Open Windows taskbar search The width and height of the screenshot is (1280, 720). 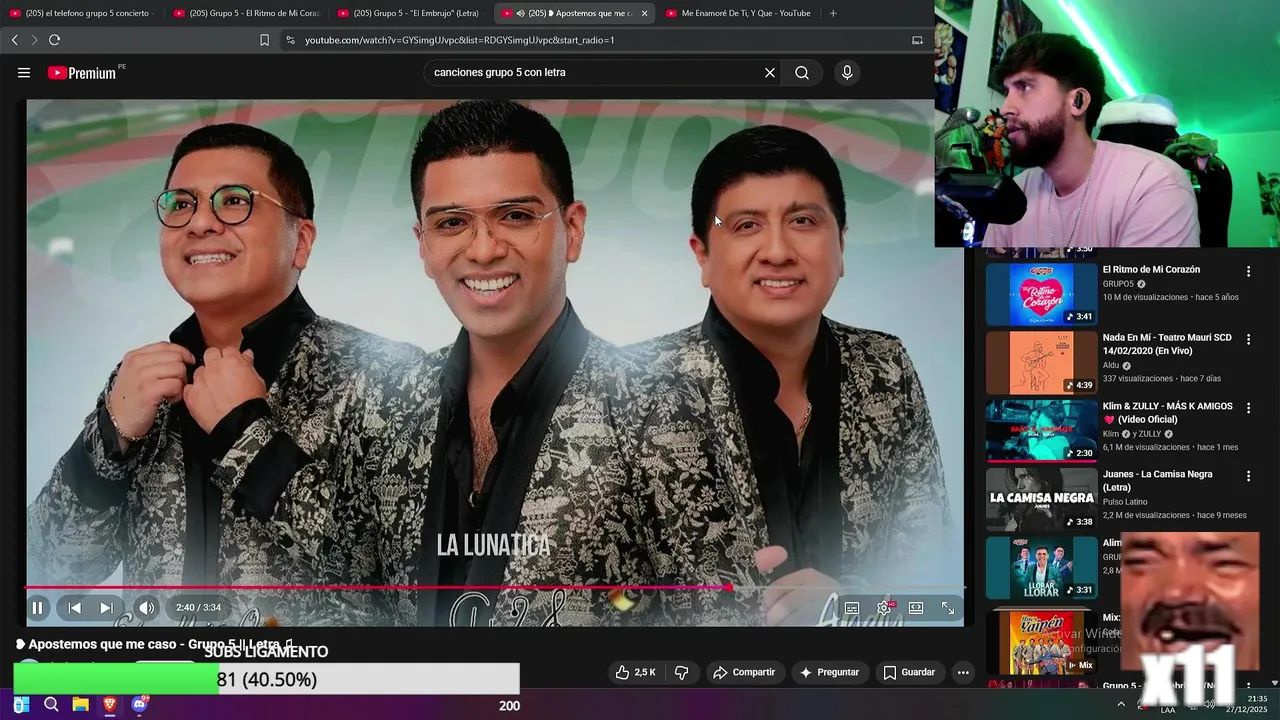click(51, 705)
